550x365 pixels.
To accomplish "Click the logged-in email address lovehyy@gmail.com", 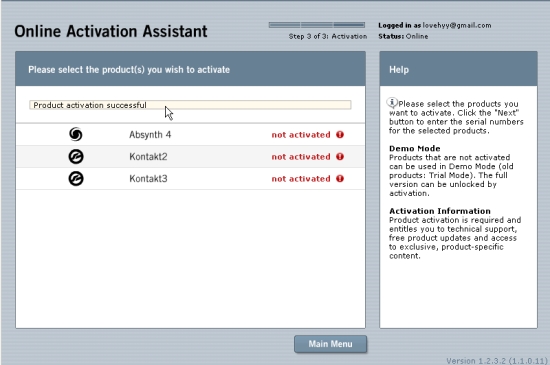I will [x=457, y=25].
